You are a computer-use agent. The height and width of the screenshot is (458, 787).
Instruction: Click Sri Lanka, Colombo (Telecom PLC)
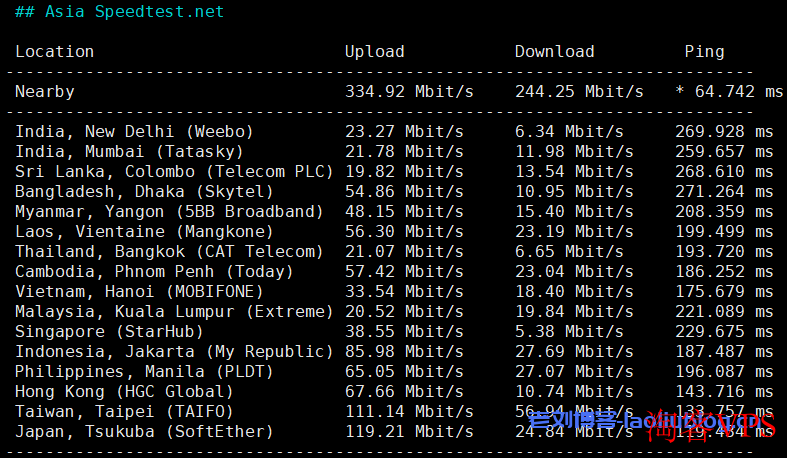pyautogui.click(x=174, y=172)
